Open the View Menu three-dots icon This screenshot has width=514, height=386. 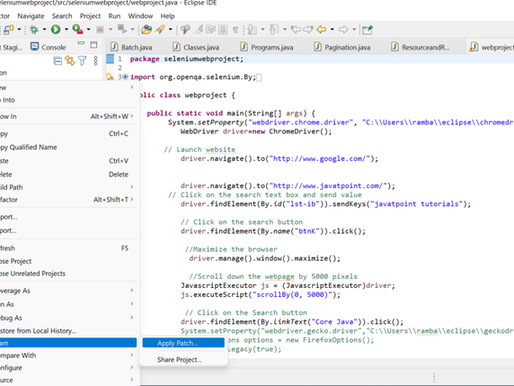coord(96,61)
